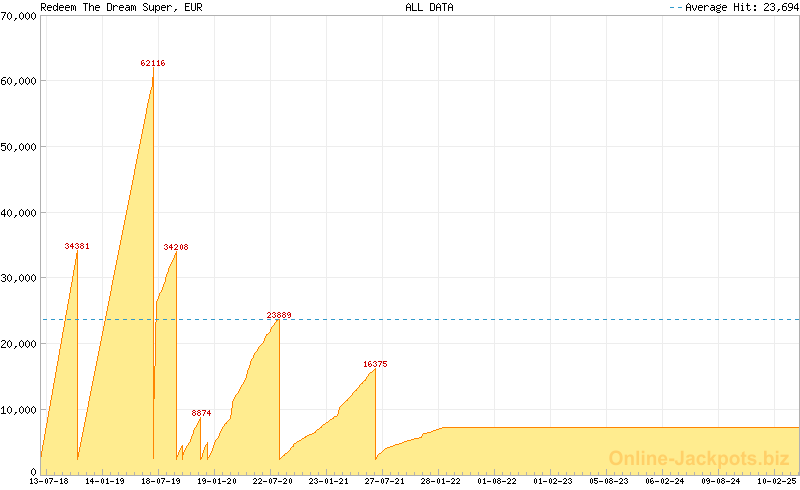Click the 34208 peak label
The image size is (800, 490).
point(176,247)
